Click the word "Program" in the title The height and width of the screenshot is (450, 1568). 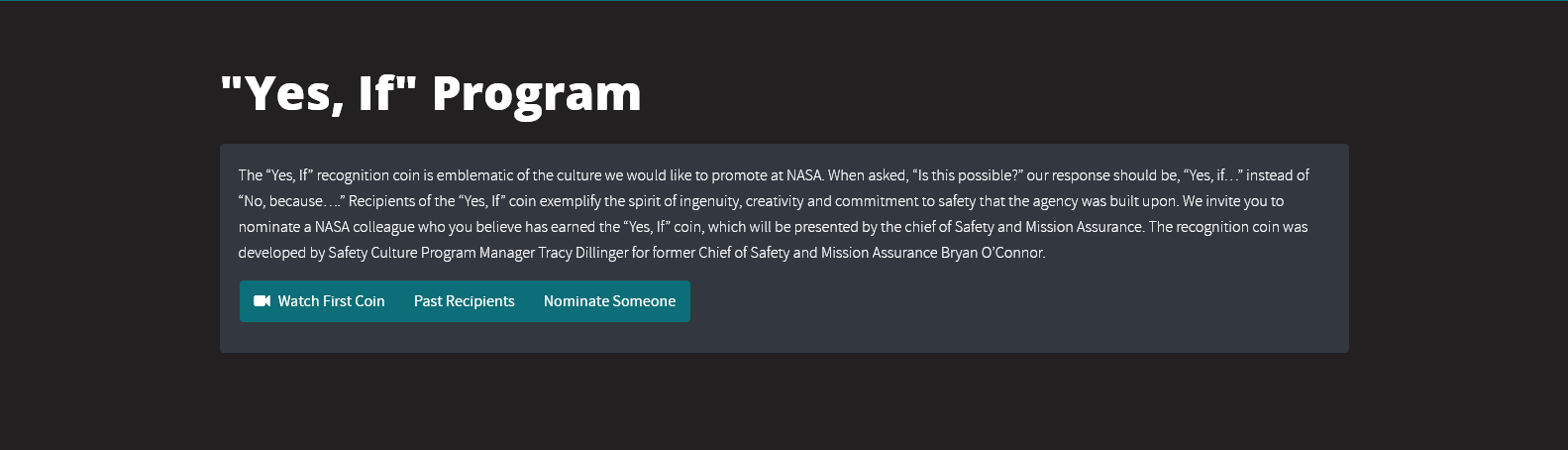click(x=537, y=95)
